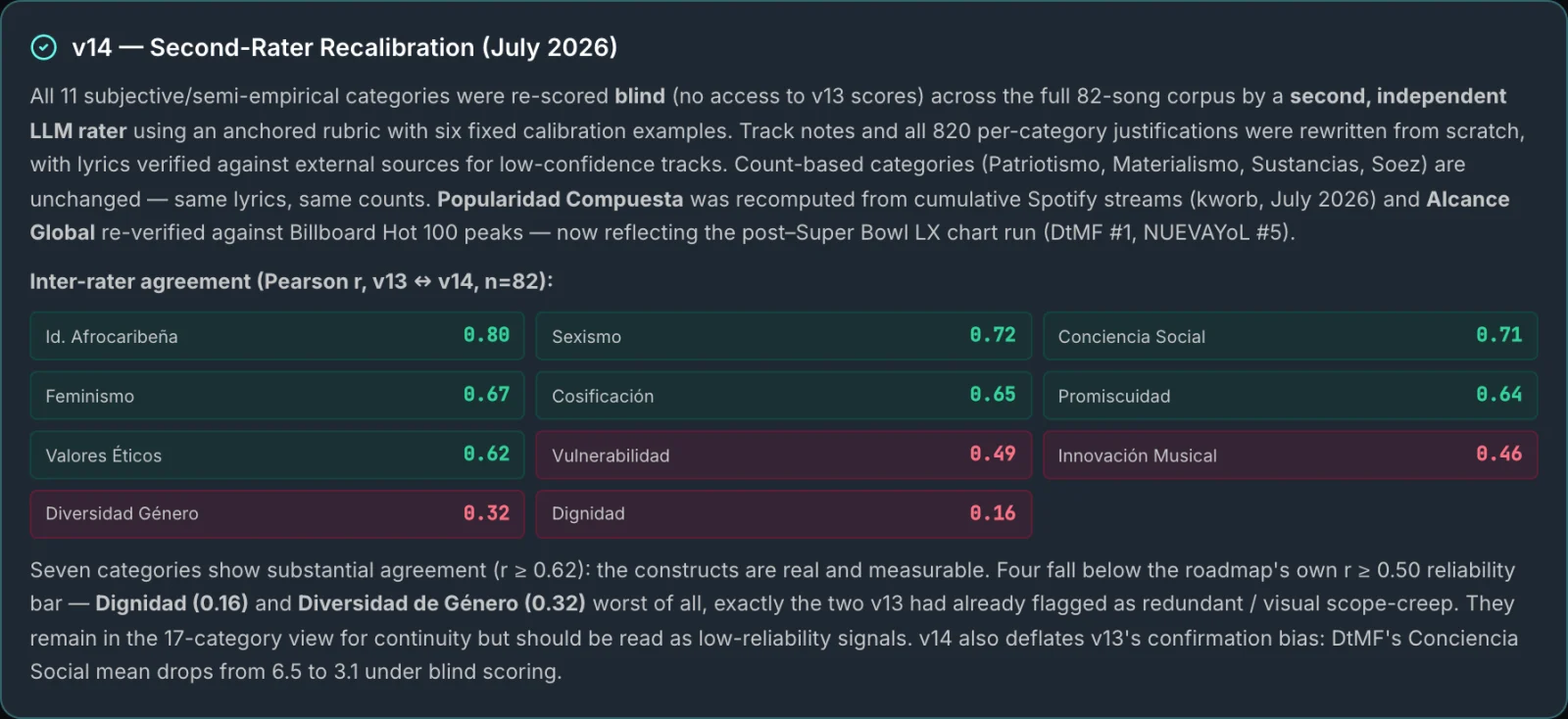The width and height of the screenshot is (1568, 719).
Task: Open the Valores Éticos card
Action: [277, 455]
